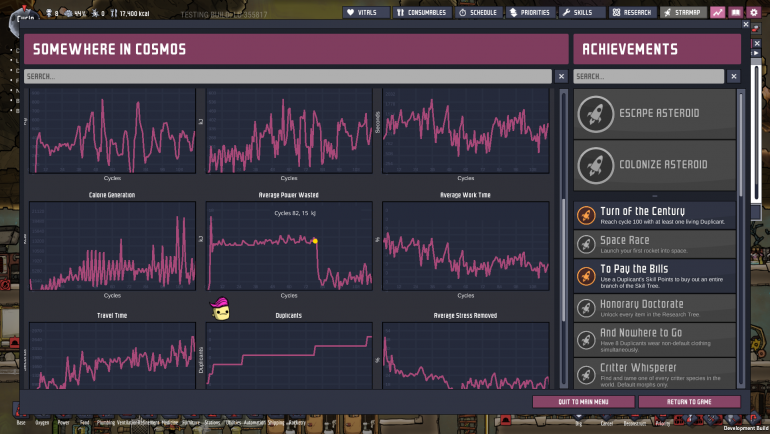
Task: Clear the achievements search field
Action: tap(734, 76)
